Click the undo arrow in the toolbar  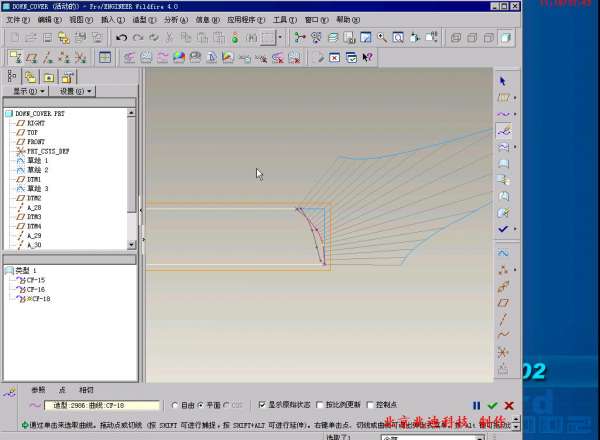coord(121,37)
